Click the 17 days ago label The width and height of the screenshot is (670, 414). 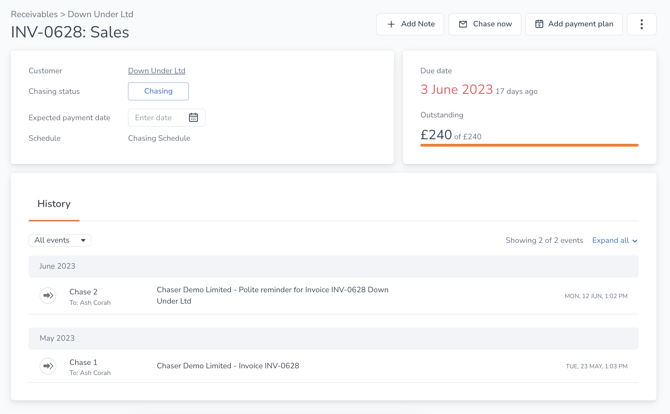point(516,91)
